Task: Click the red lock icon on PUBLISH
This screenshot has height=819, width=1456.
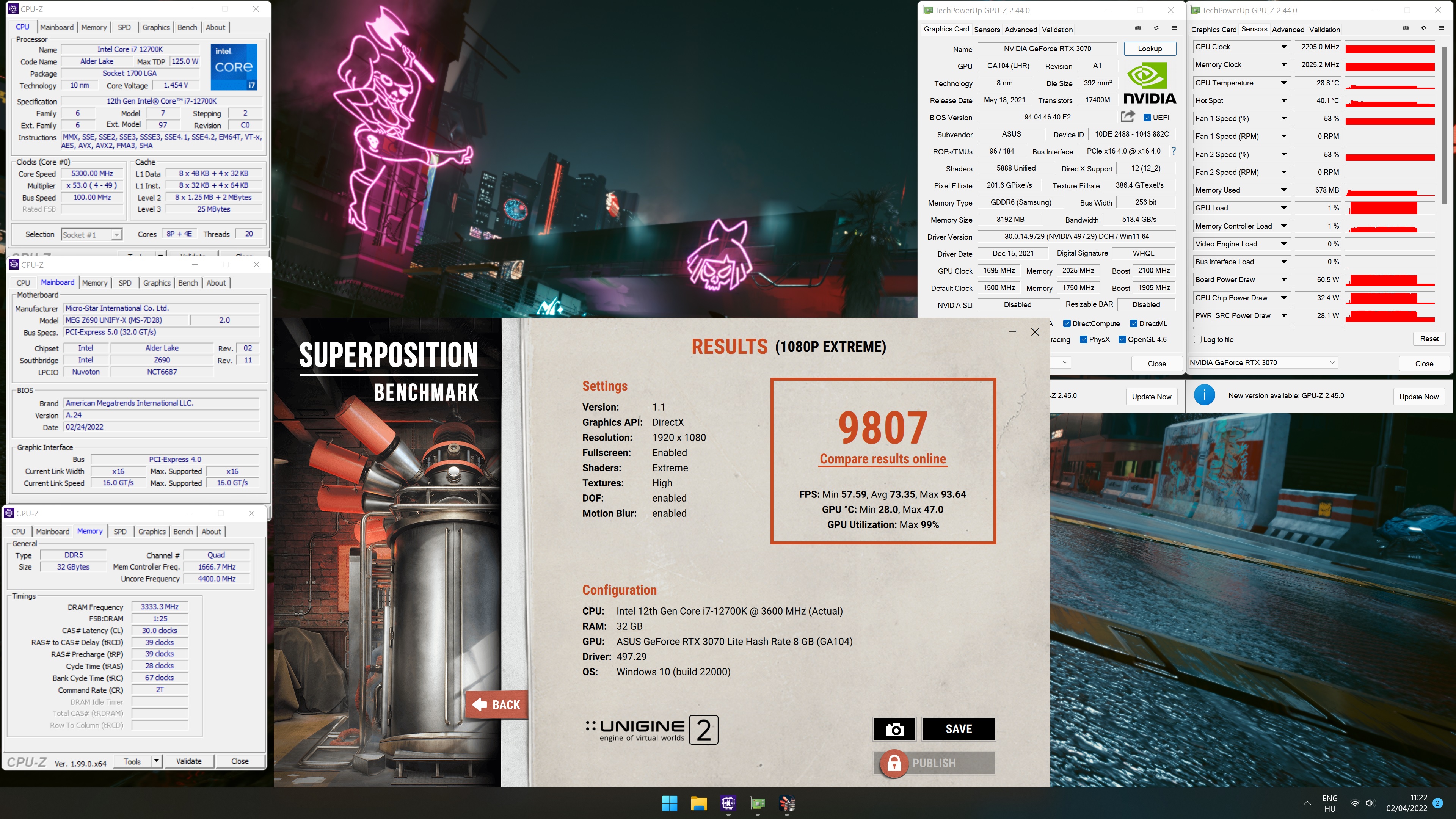Action: [x=894, y=764]
